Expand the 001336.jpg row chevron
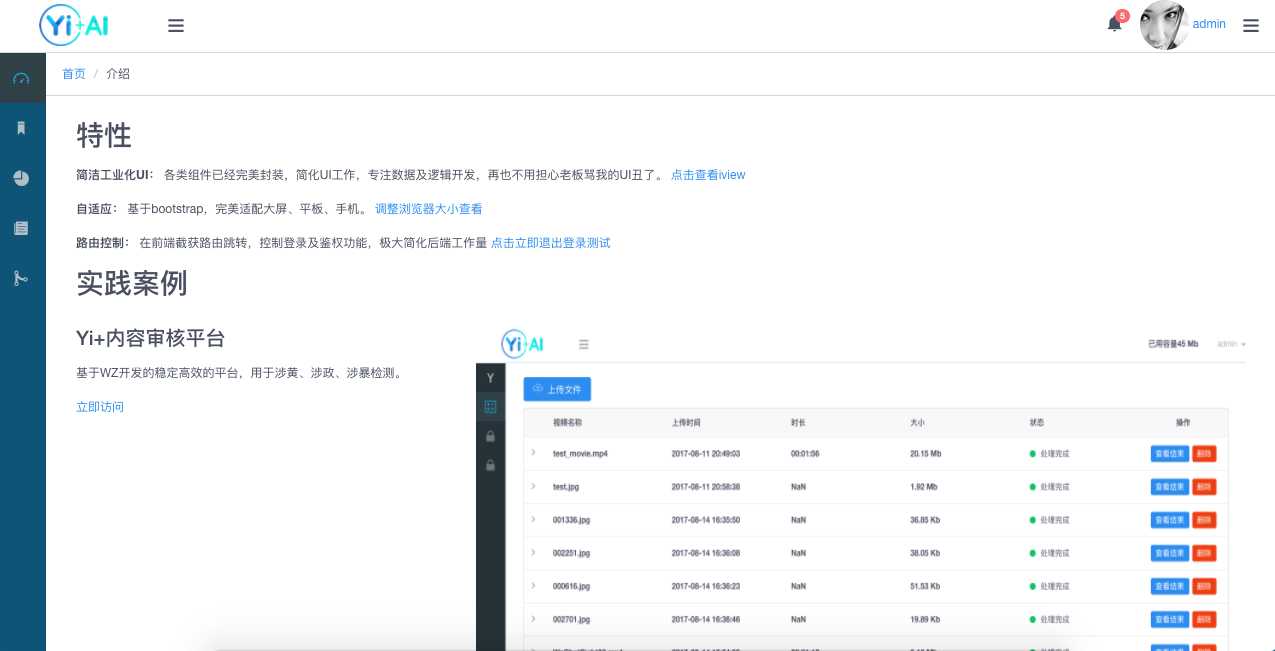 [x=531, y=520]
